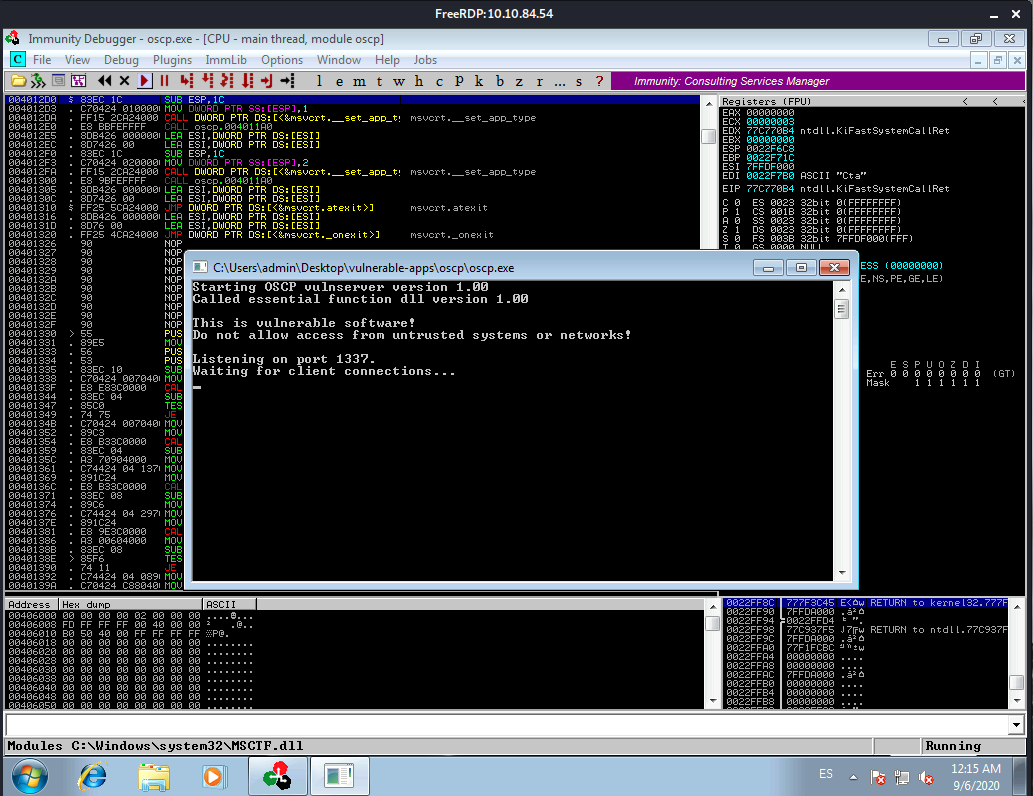Open the Options menu
The image size is (1033, 796).
(282, 60)
